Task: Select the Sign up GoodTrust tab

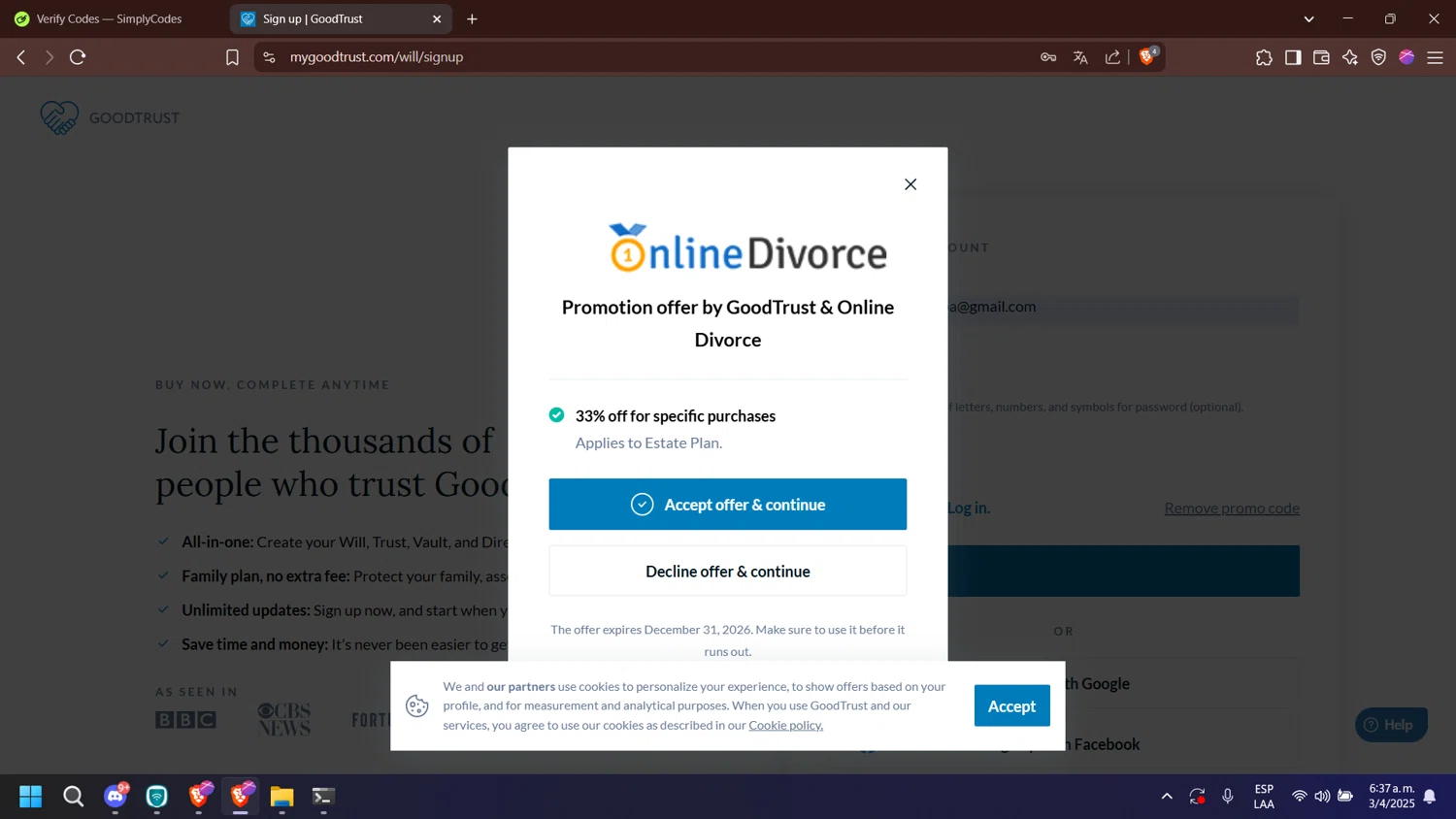Action: pyautogui.click(x=330, y=18)
